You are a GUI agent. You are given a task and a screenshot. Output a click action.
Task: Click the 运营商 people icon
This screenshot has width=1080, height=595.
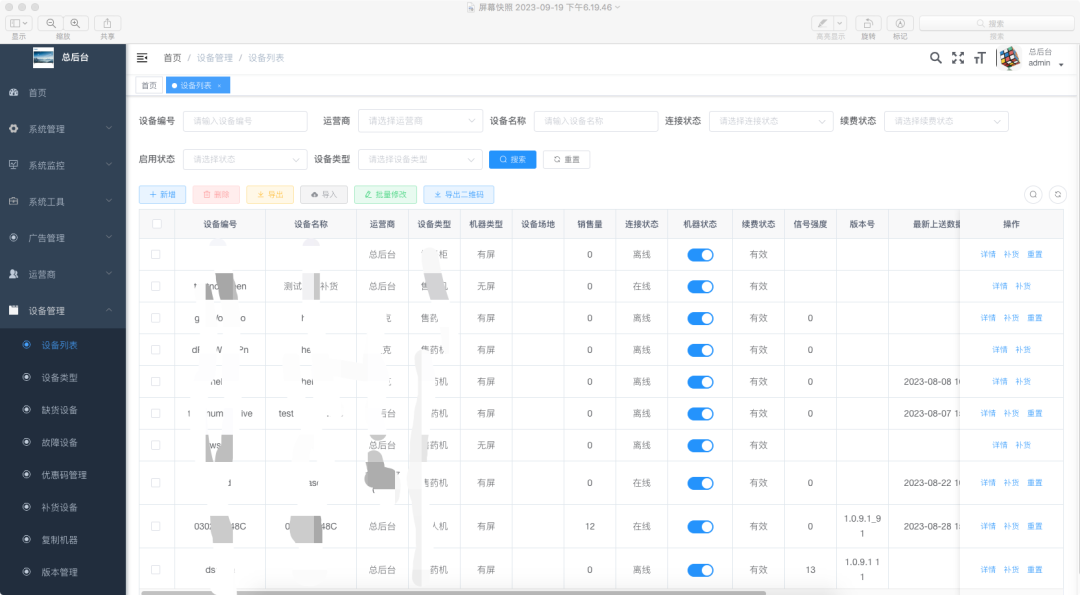(x=13, y=274)
